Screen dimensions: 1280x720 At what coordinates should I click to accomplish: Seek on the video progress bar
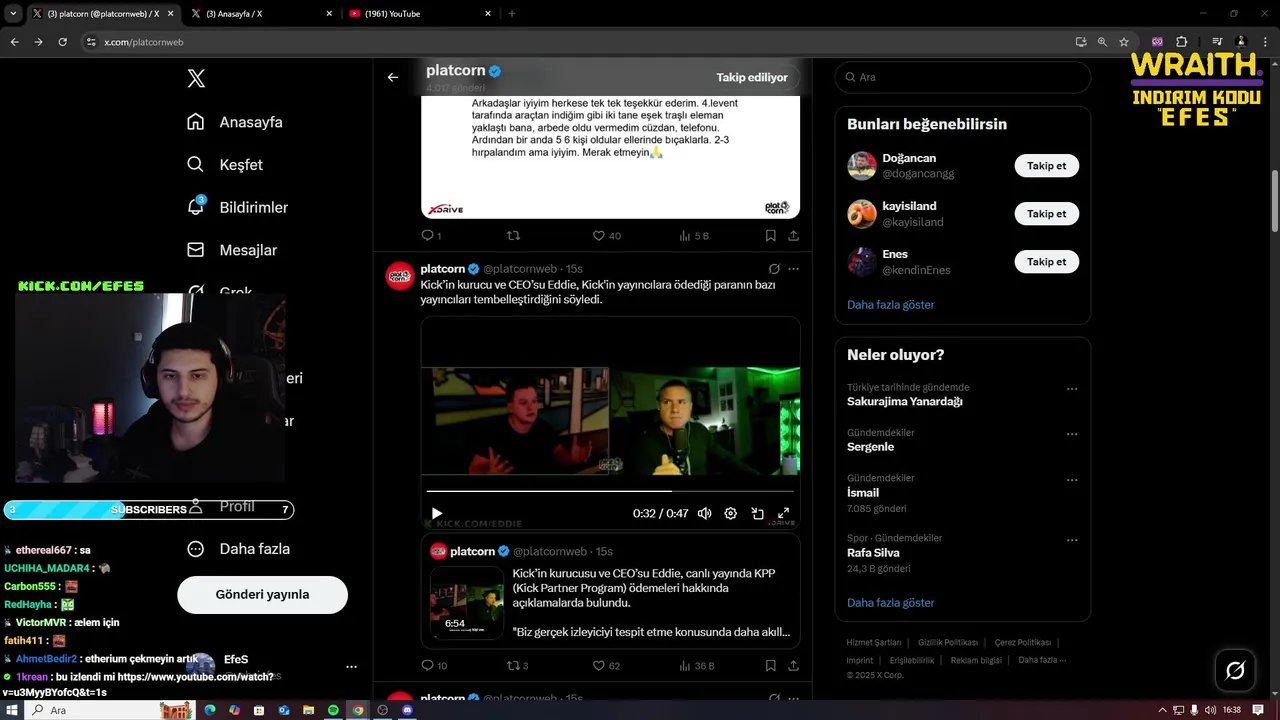pyautogui.click(x=610, y=491)
